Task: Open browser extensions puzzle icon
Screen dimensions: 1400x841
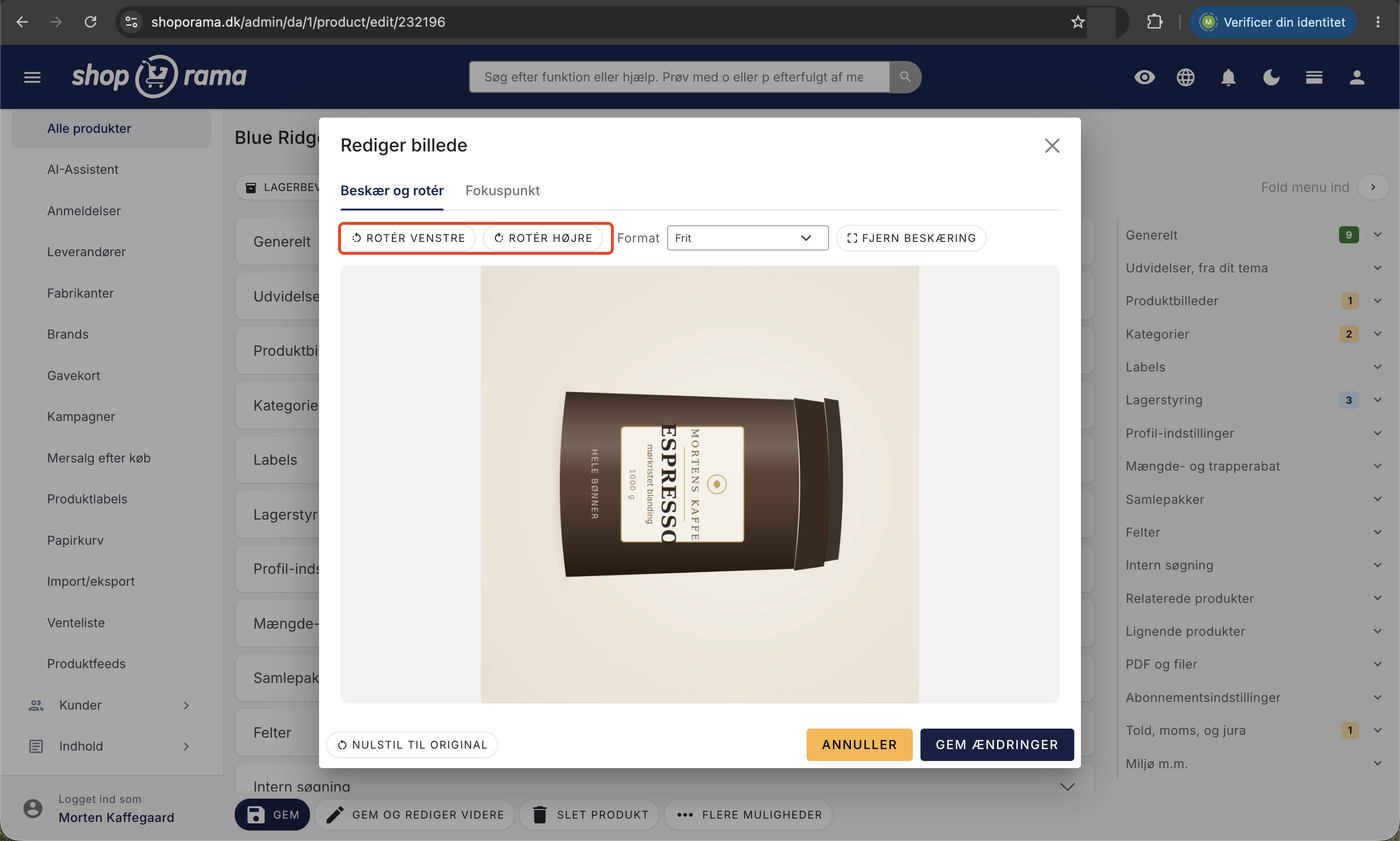Action: 1154,22
